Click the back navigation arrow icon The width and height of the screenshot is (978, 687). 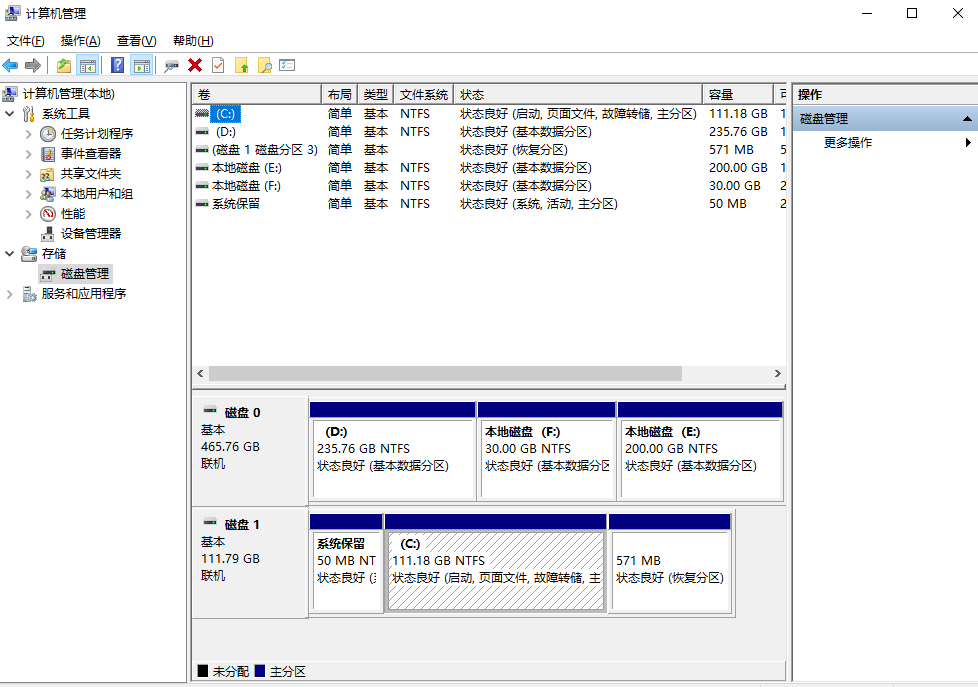coord(10,65)
